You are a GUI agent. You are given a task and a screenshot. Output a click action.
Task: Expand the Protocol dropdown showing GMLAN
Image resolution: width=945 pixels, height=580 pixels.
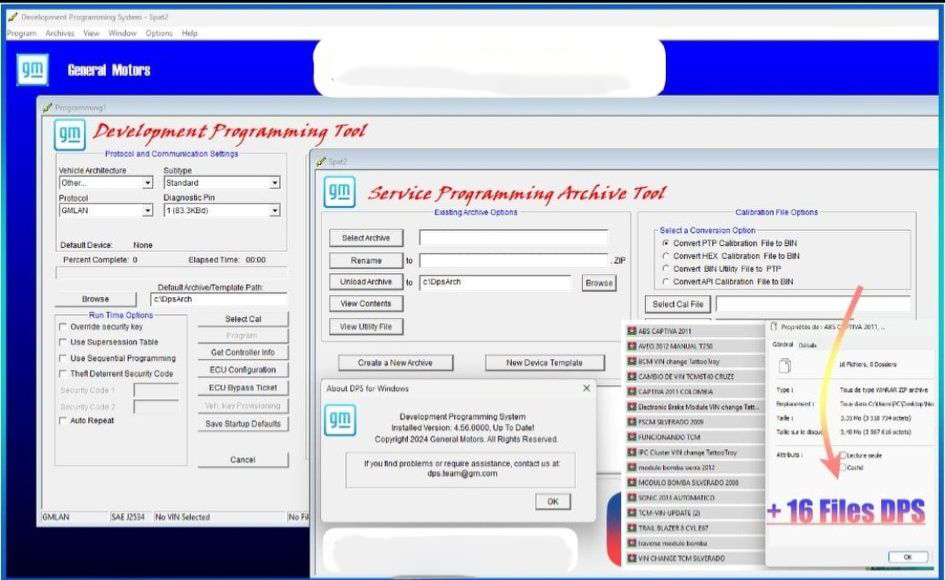(x=147, y=211)
